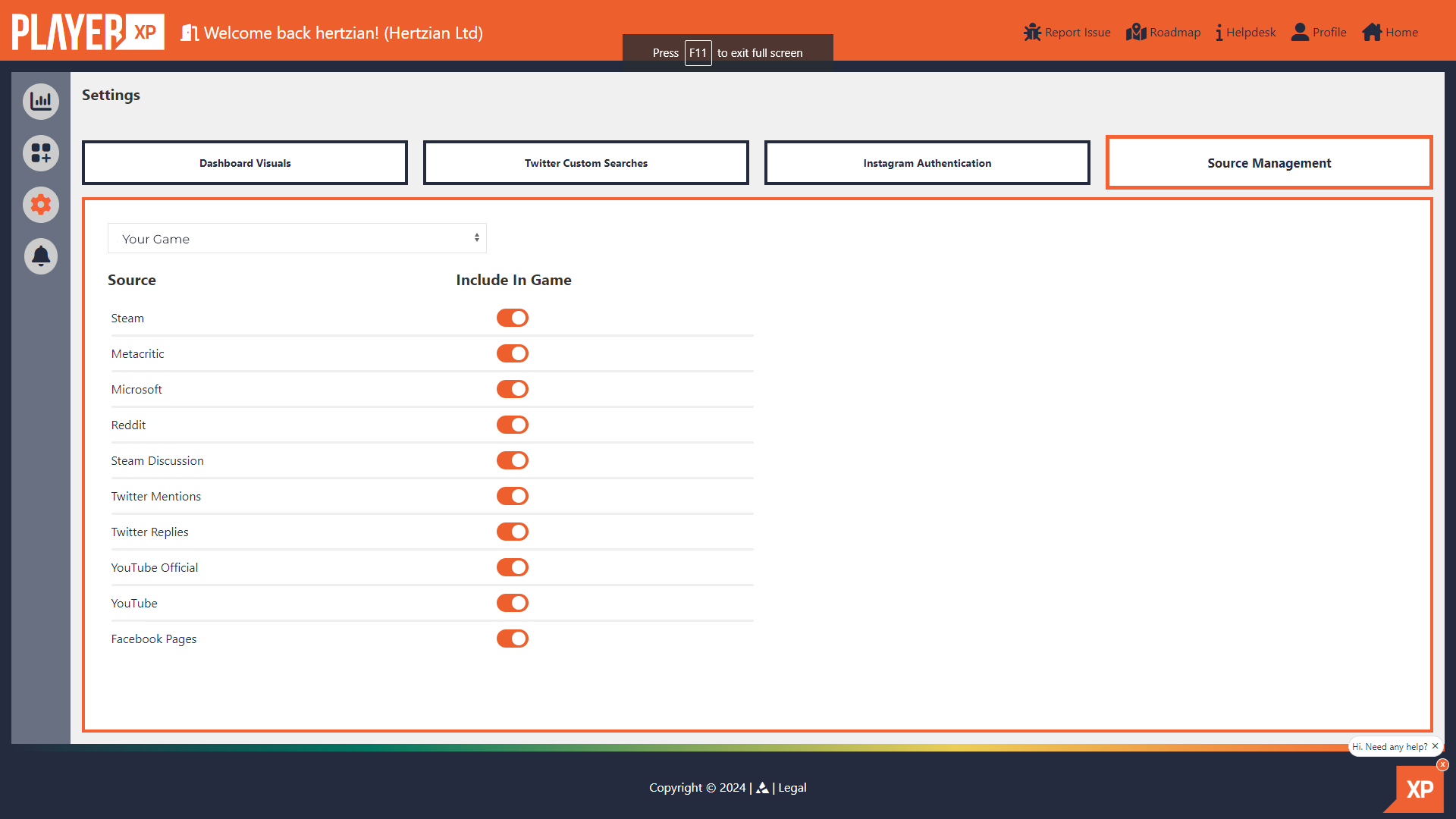The height and width of the screenshot is (819, 1456).
Task: Click the welcome back hertzian text
Action: [344, 33]
